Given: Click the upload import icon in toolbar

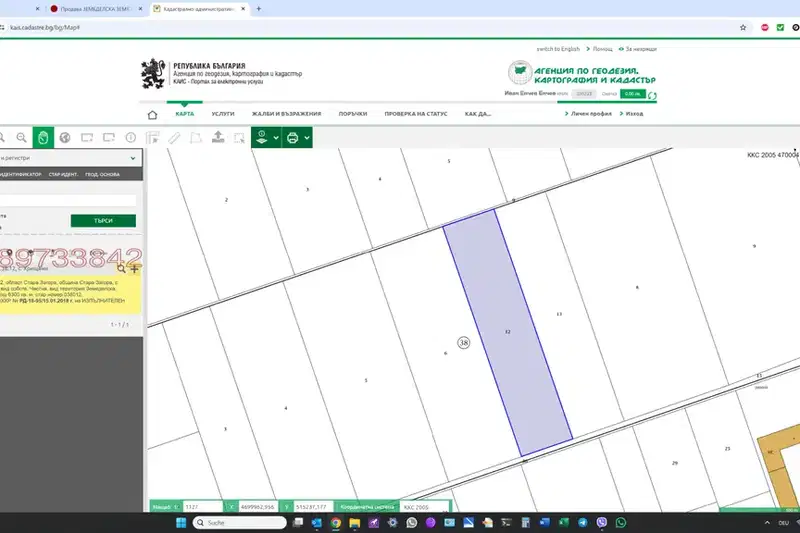Looking at the screenshot, I should pos(218,137).
